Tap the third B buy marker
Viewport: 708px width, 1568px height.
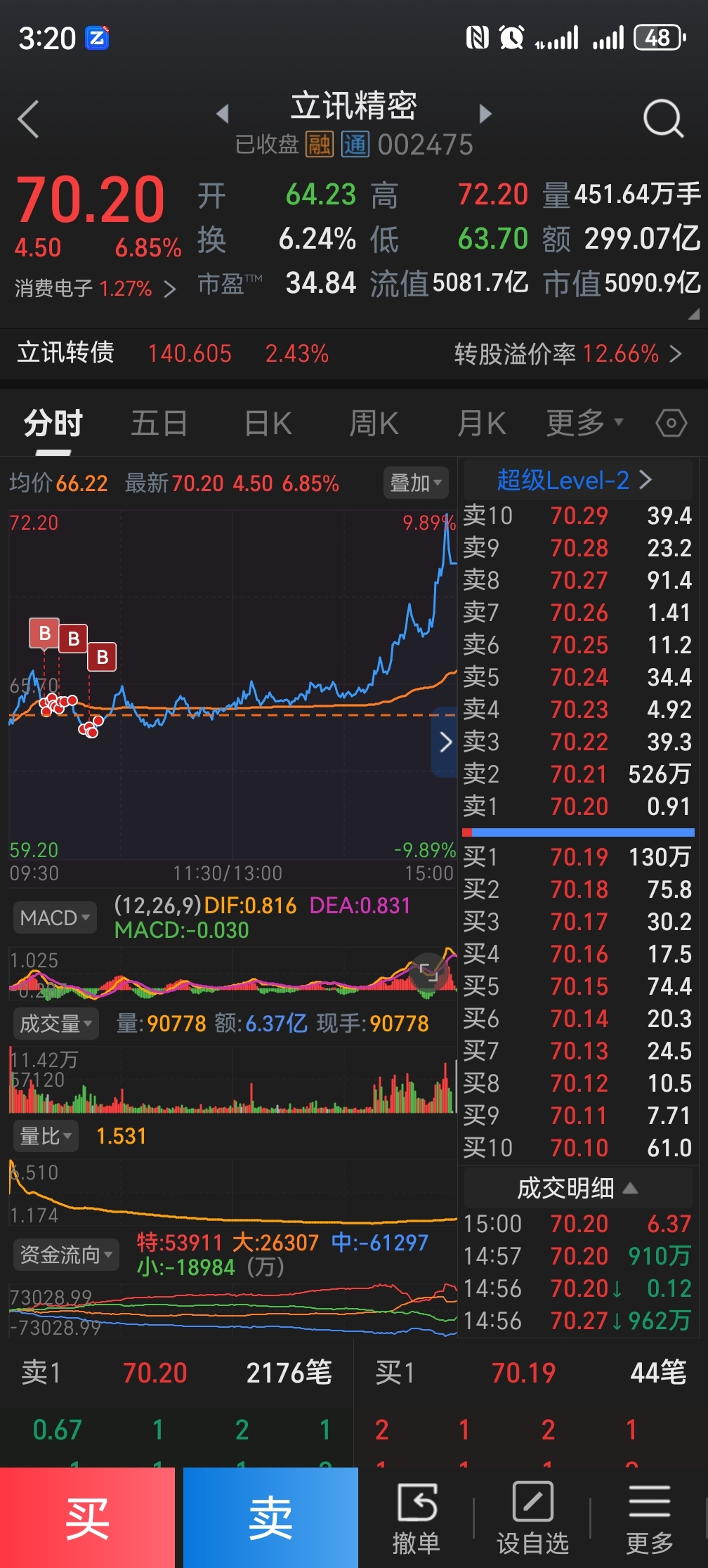(x=102, y=657)
